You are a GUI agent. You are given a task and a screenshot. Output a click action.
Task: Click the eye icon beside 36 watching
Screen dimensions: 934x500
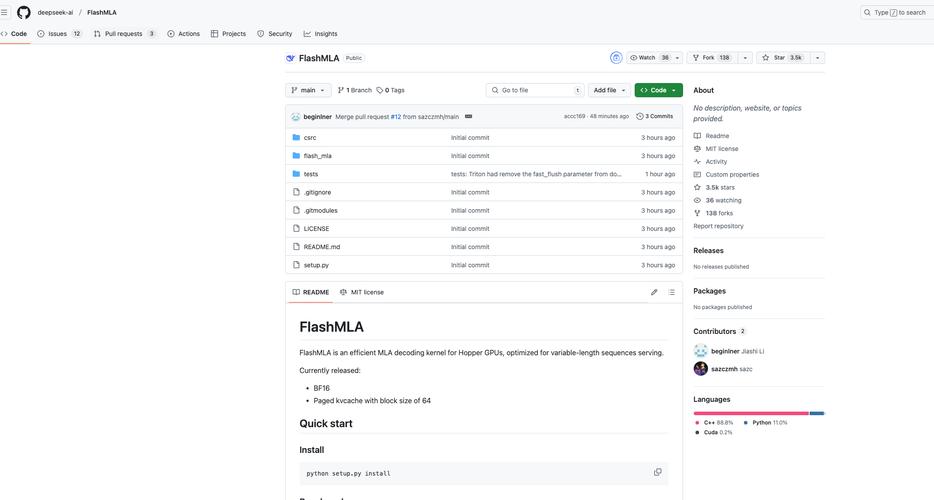(697, 200)
